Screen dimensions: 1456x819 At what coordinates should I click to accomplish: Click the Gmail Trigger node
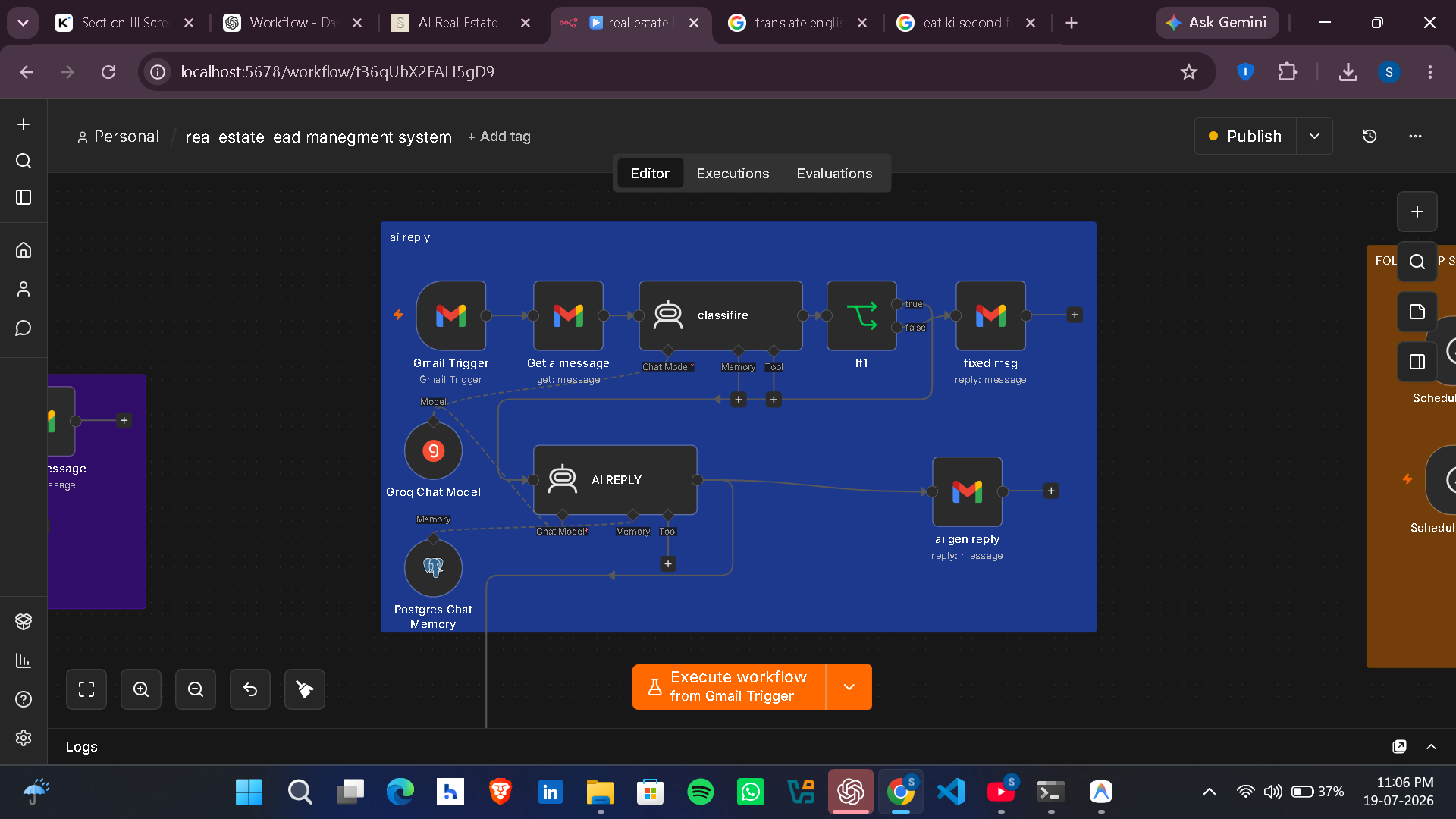(450, 315)
